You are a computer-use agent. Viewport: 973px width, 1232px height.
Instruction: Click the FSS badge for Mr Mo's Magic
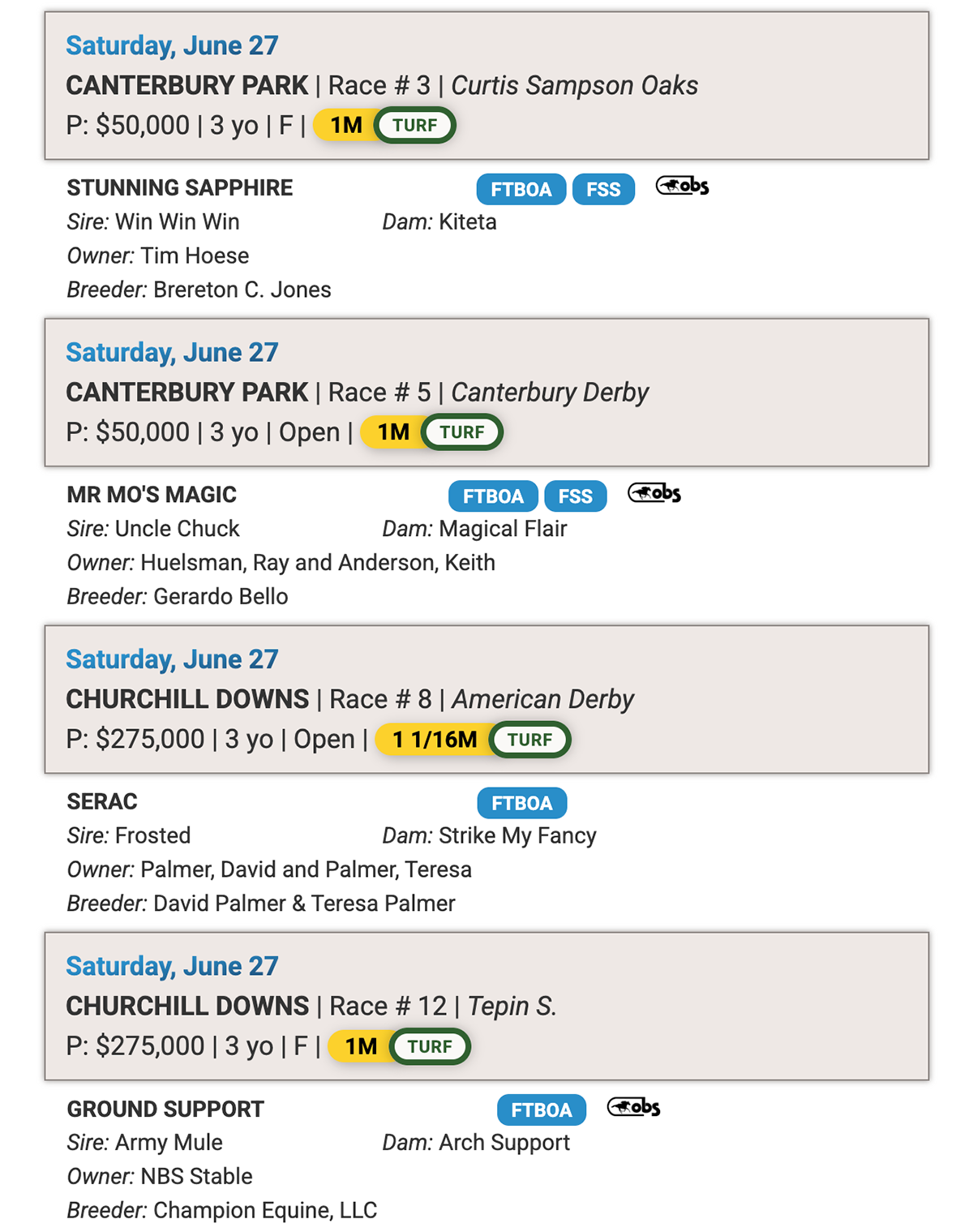[576, 496]
